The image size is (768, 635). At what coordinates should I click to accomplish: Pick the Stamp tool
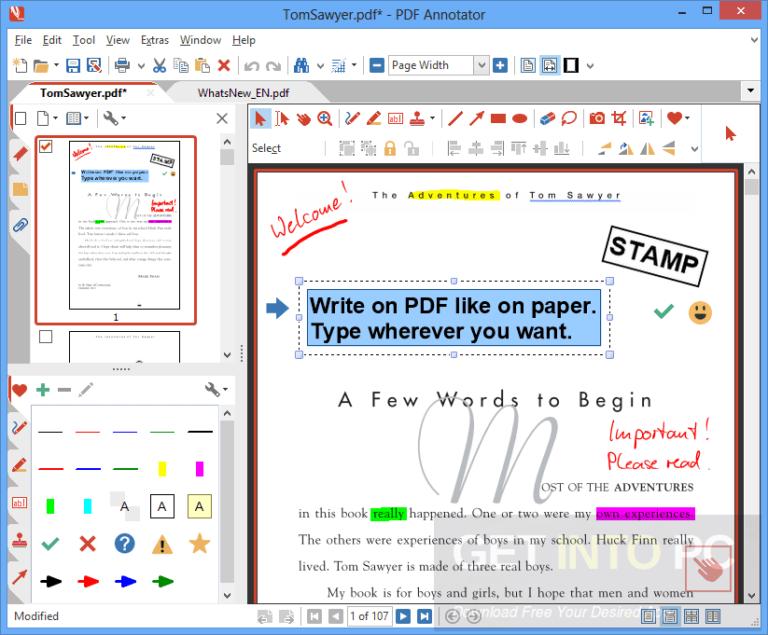[x=417, y=119]
